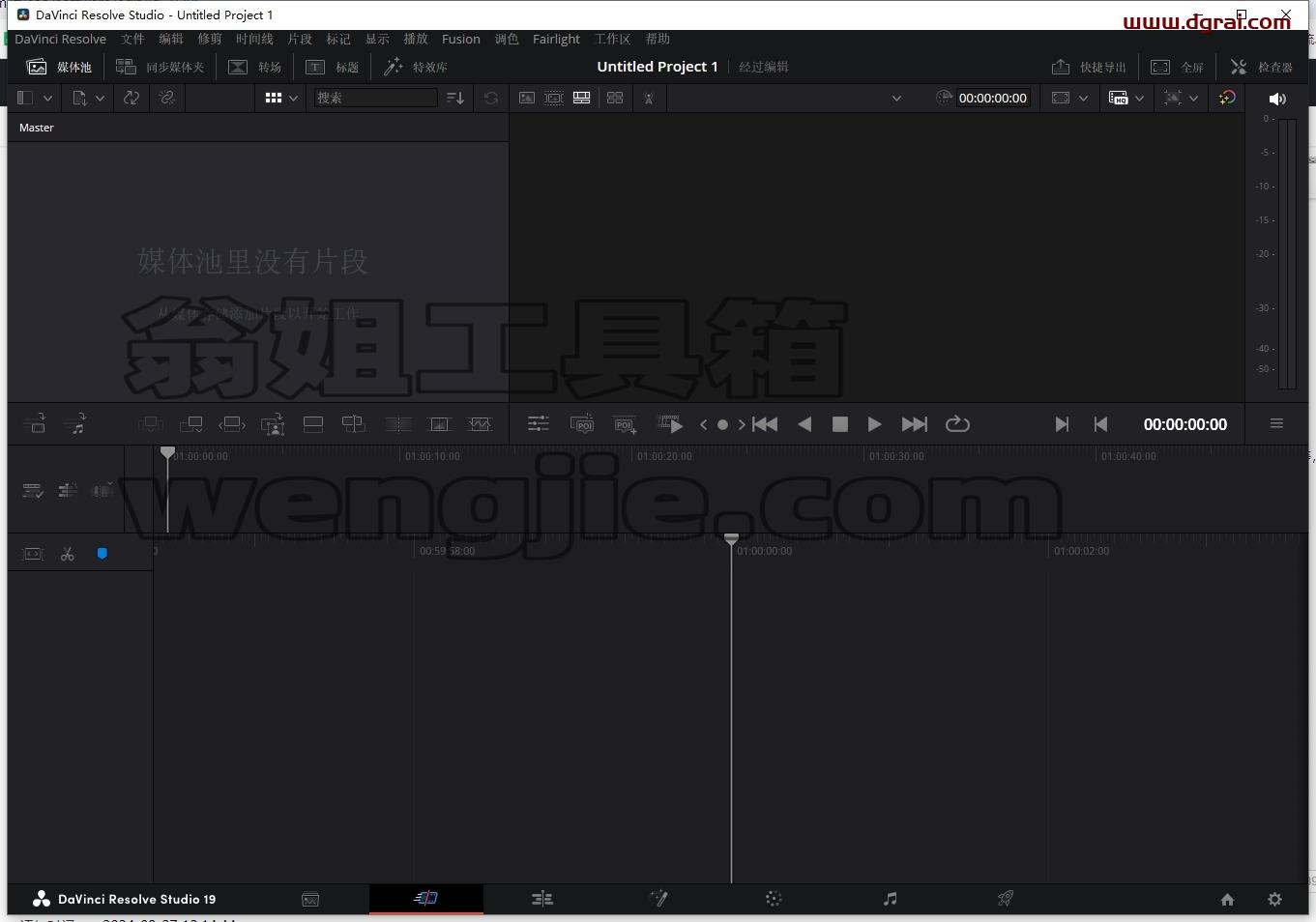Select source tape viewer mode icon
The width and height of the screenshot is (1316, 922).
tap(554, 98)
